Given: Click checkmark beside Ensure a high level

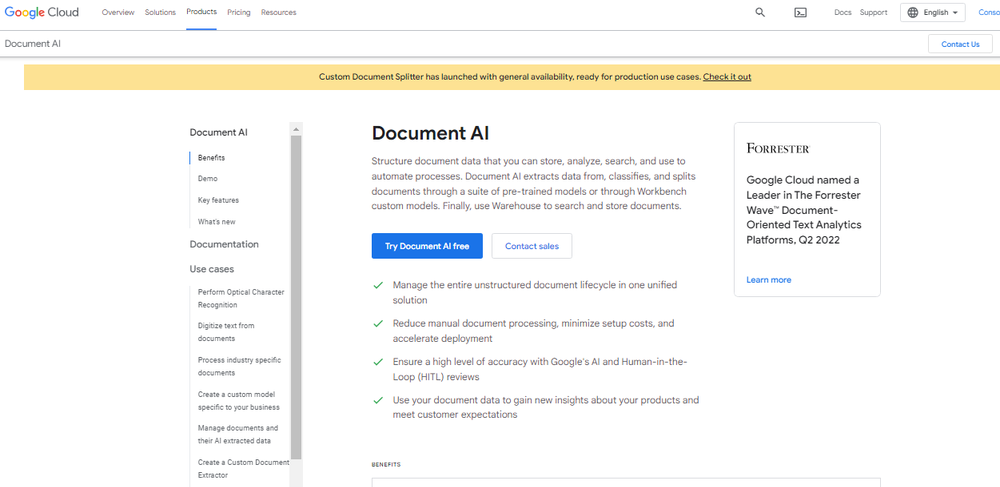Looking at the screenshot, I should (x=378, y=362).
